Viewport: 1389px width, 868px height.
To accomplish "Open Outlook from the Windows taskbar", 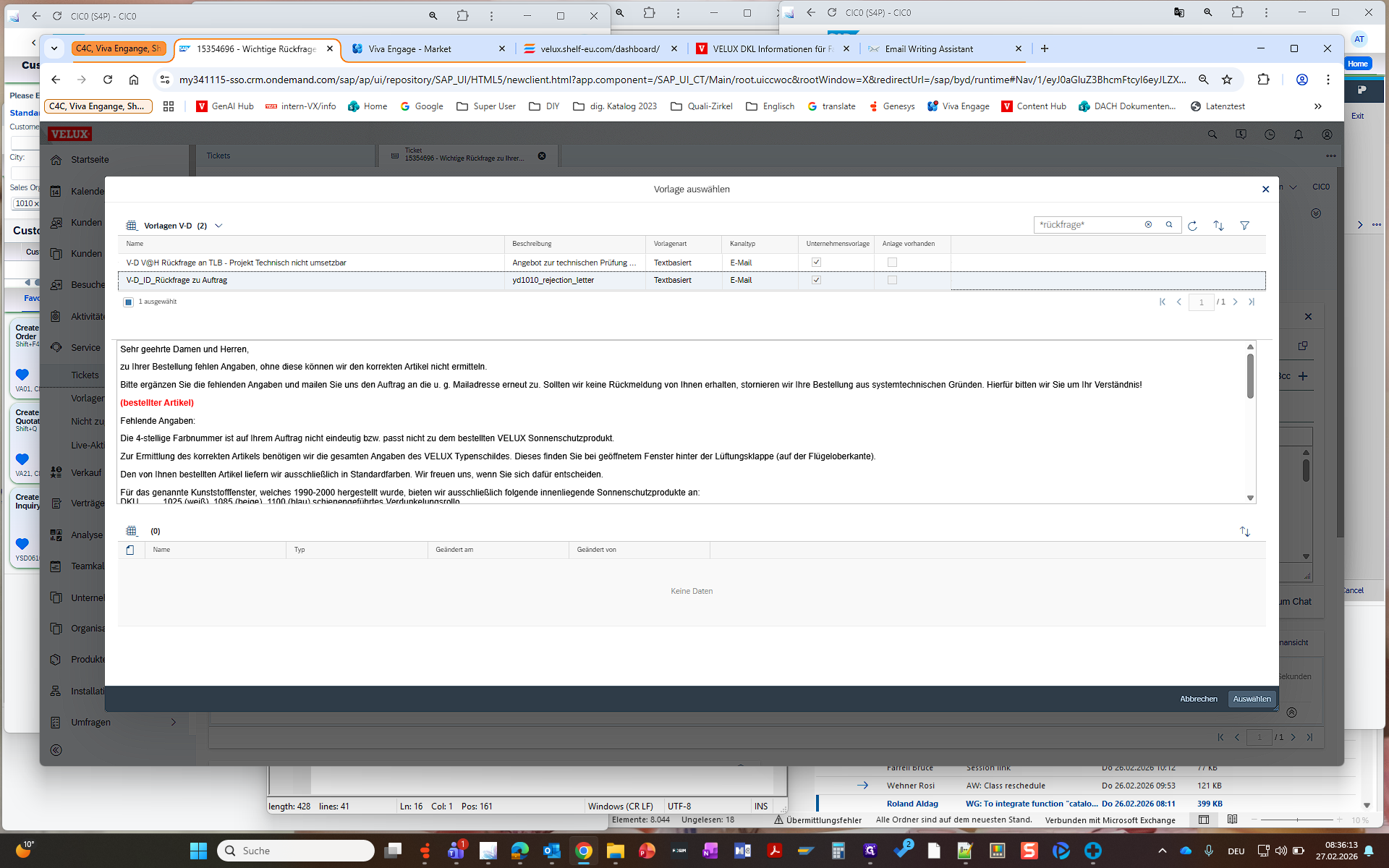I will [x=551, y=851].
